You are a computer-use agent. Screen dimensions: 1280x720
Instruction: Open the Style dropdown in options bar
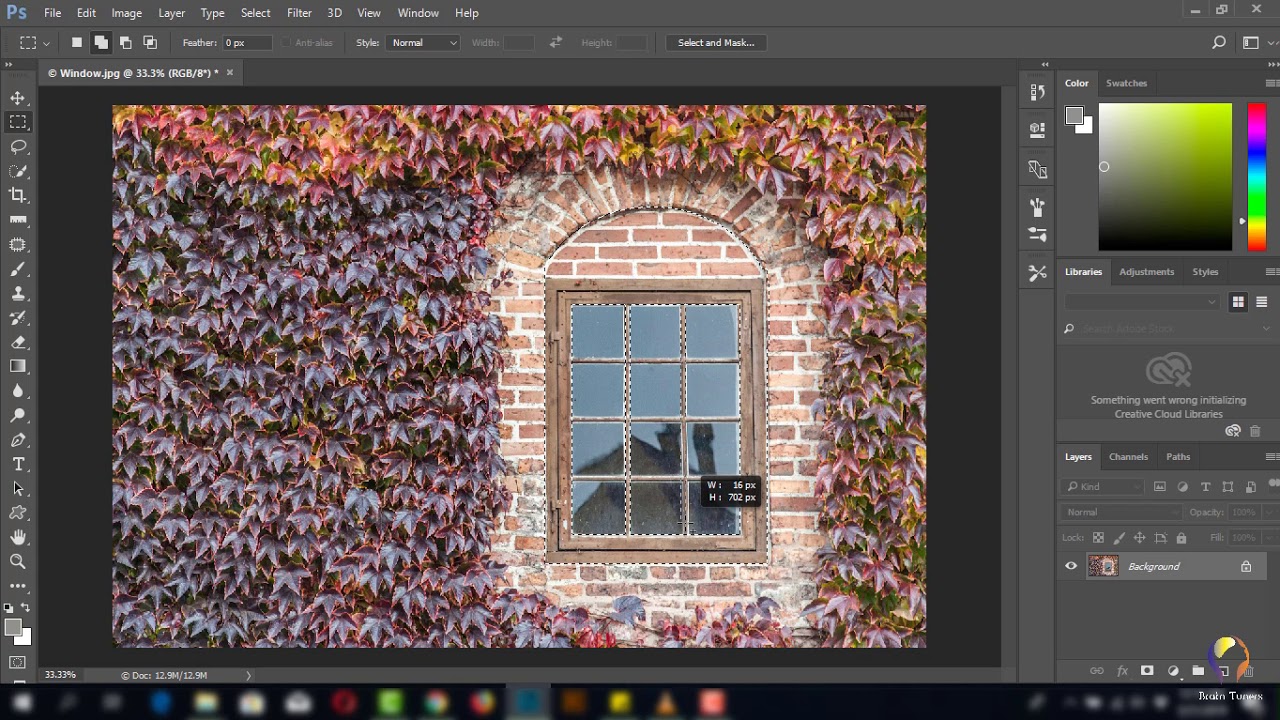click(424, 43)
